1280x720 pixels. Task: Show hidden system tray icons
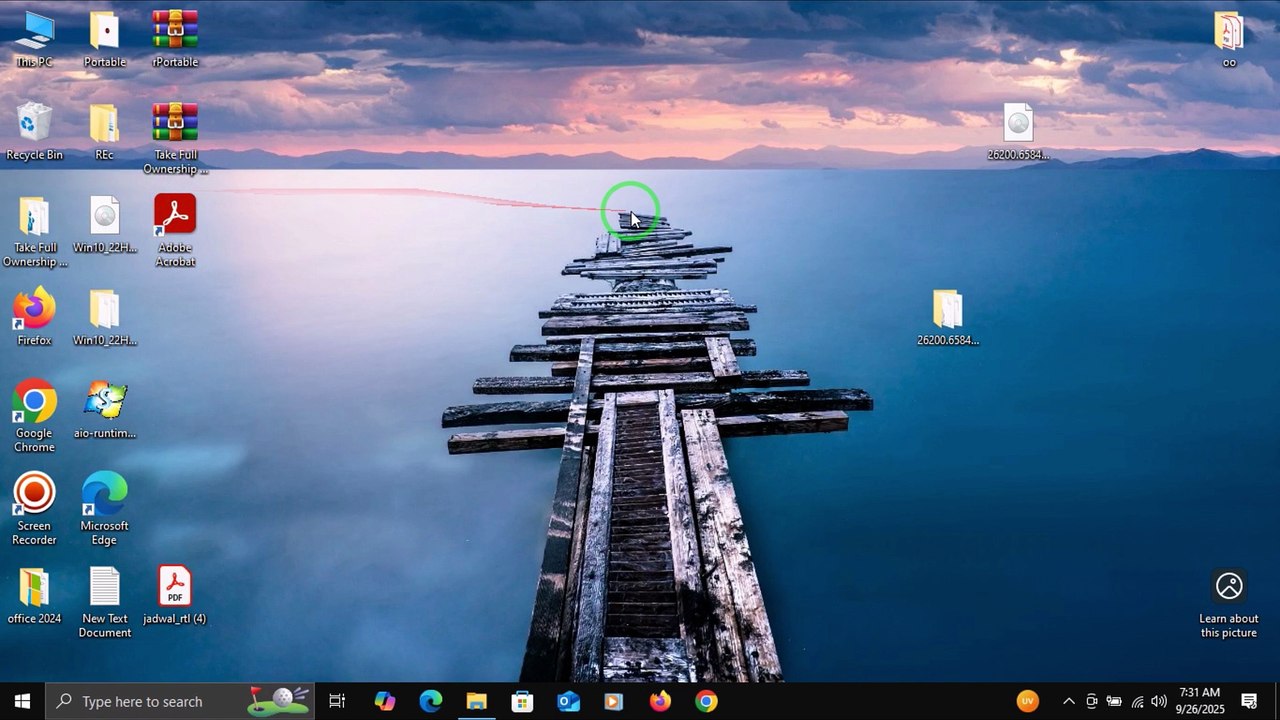1068,701
